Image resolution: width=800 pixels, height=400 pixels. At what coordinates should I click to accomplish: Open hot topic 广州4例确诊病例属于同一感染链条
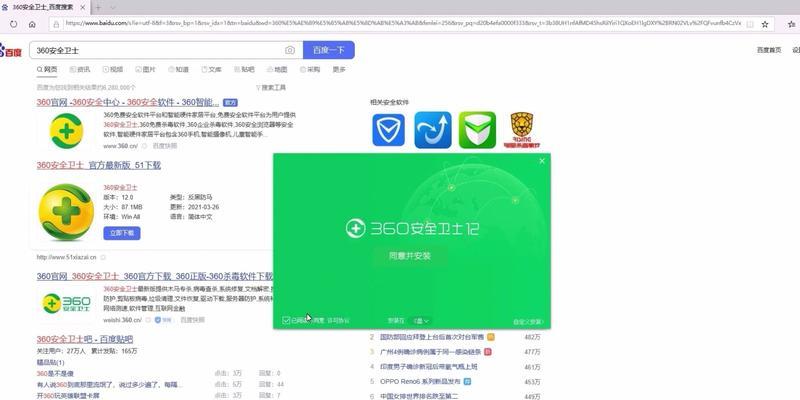pyautogui.click(x=431, y=352)
